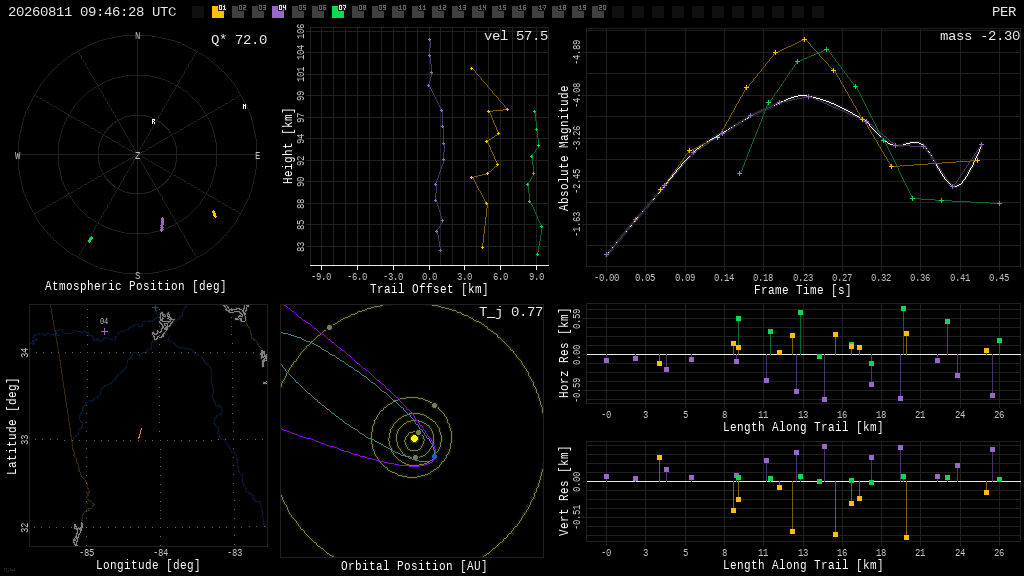The height and width of the screenshot is (576, 1024).
Task: Click the orange meteor ground track on map
Action: point(140,434)
